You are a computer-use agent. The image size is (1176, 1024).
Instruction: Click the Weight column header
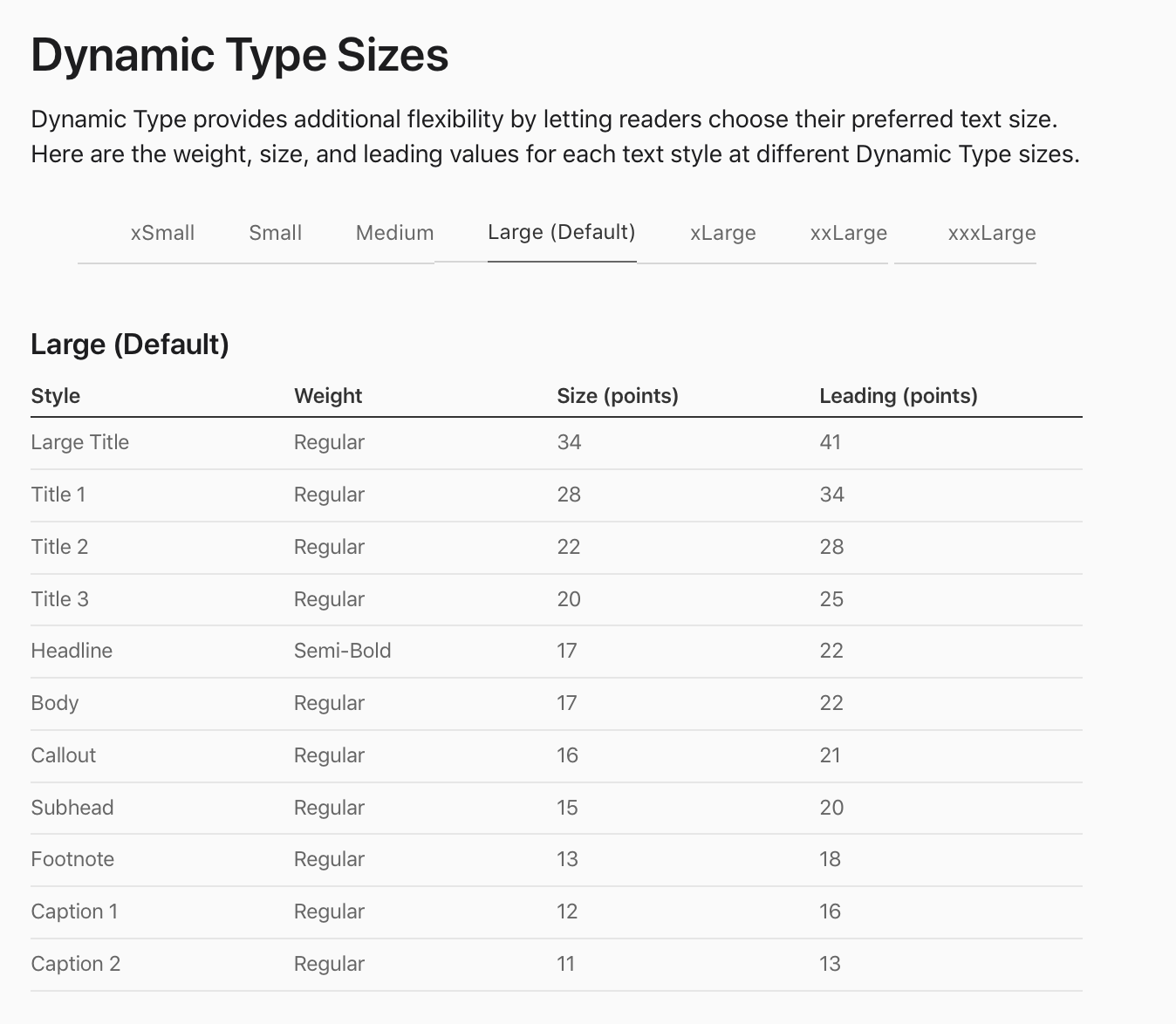click(x=328, y=396)
